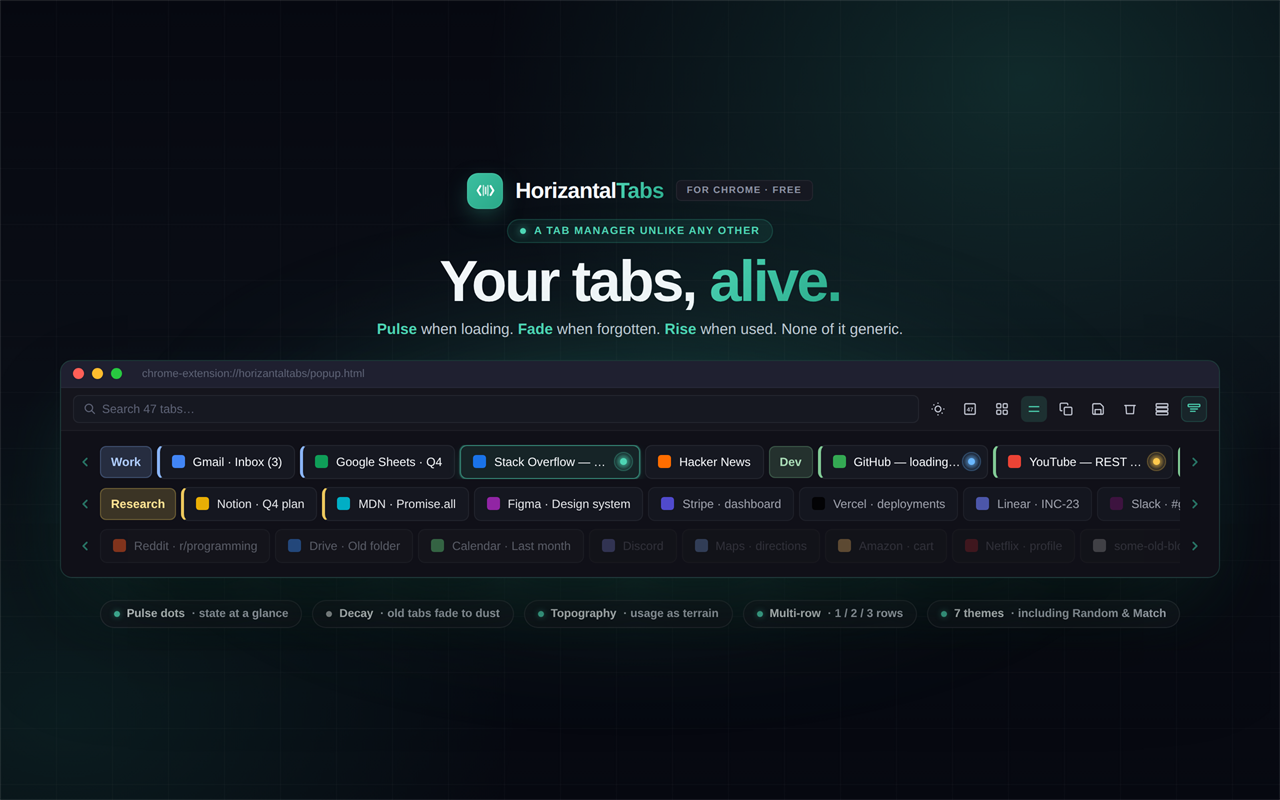Image resolution: width=1280 pixels, height=800 pixels.
Task: Click the magnifier icon in the search bar
Action: click(x=90, y=409)
